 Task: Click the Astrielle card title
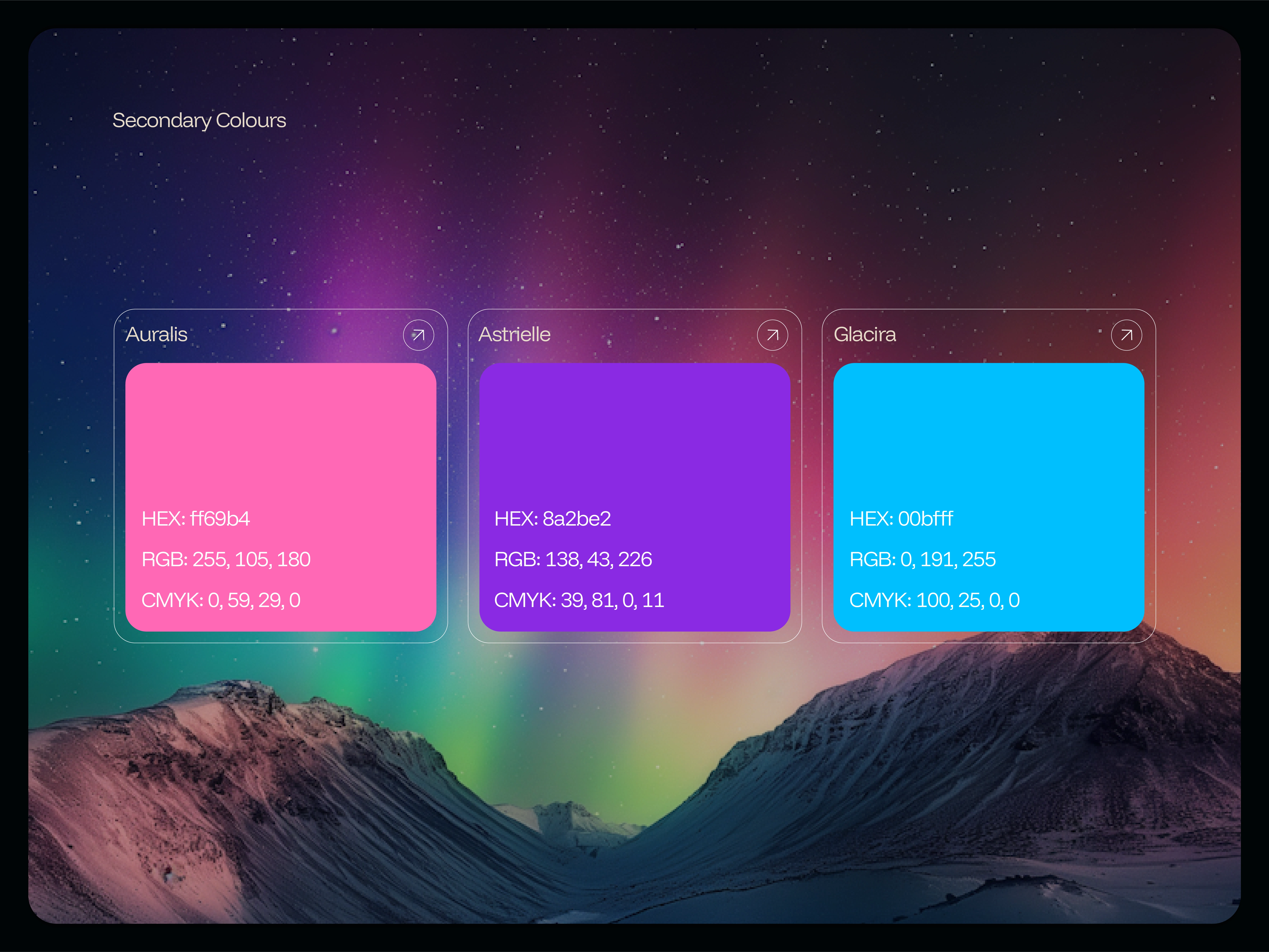pos(514,335)
